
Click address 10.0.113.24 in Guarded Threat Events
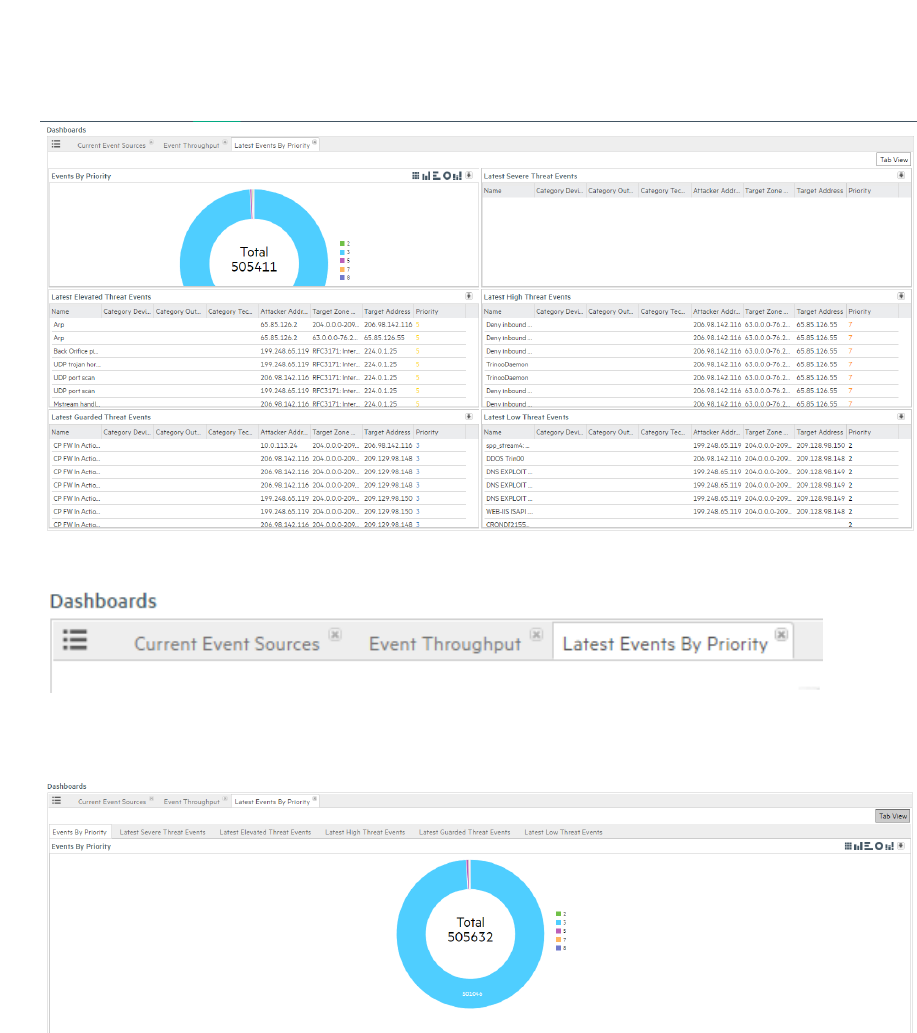coord(279,445)
